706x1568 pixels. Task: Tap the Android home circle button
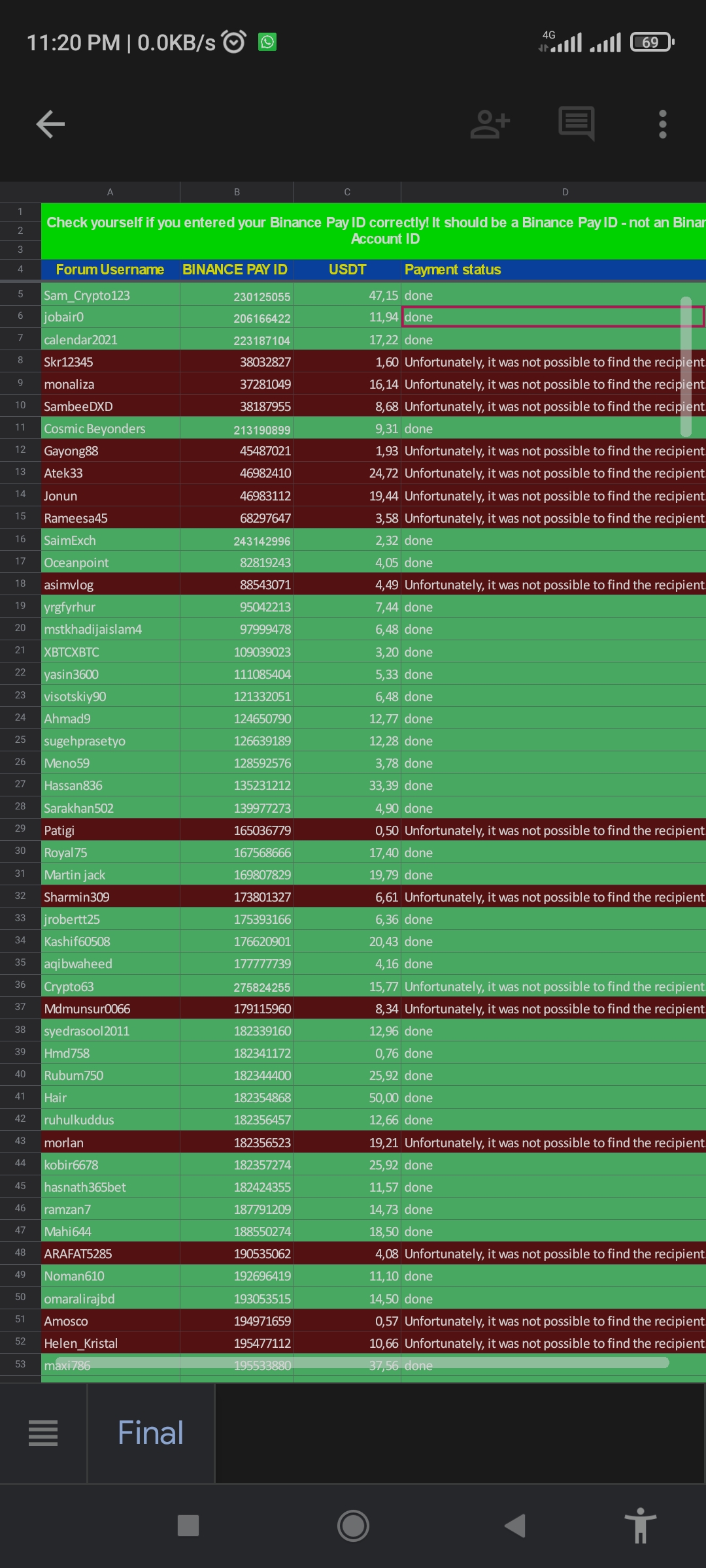coord(353,1526)
